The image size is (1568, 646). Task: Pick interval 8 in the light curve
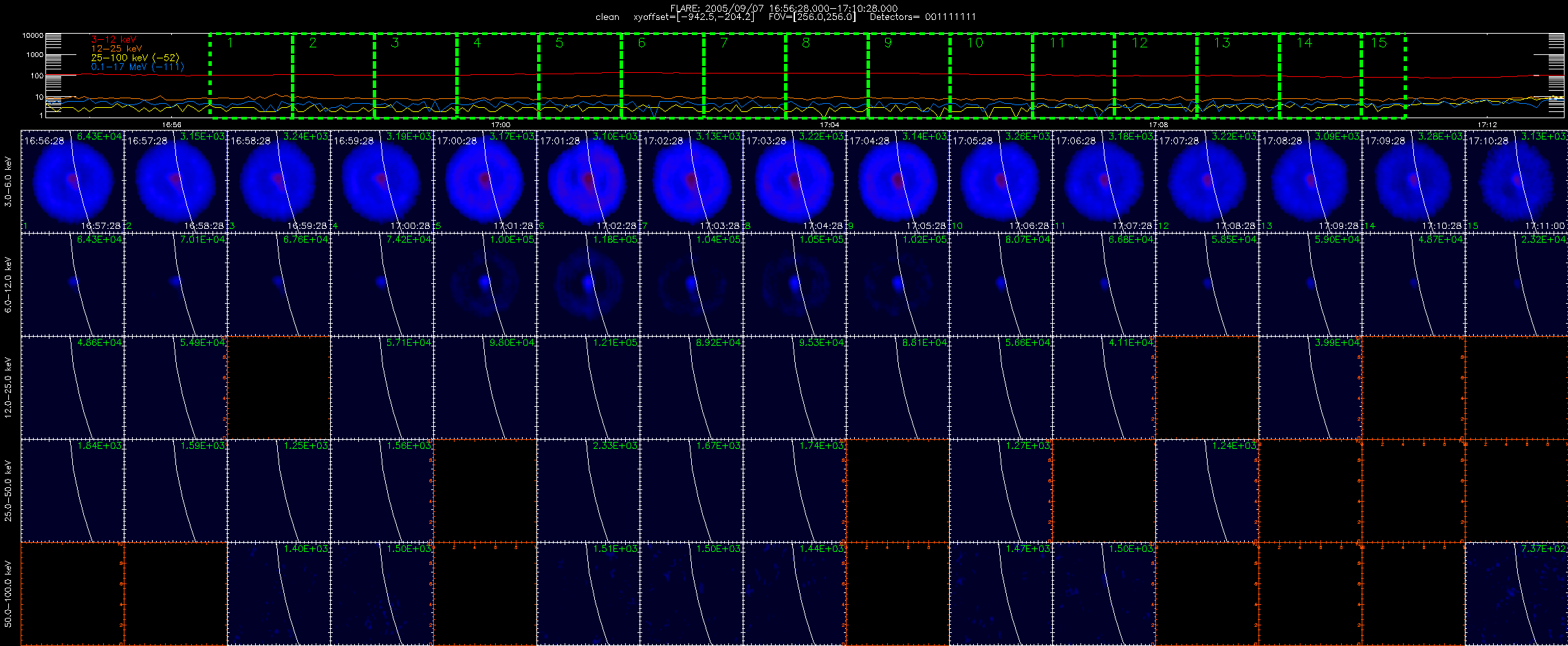(x=827, y=76)
